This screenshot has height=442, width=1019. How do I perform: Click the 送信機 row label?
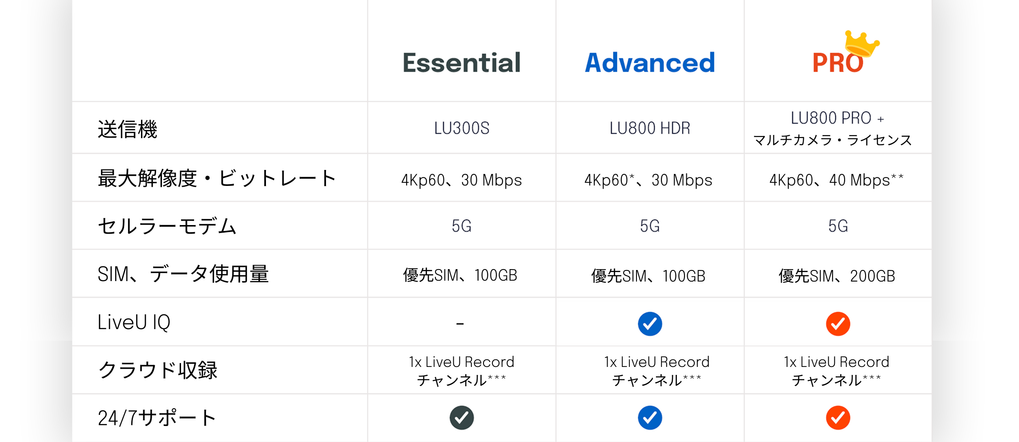[x=127, y=129]
